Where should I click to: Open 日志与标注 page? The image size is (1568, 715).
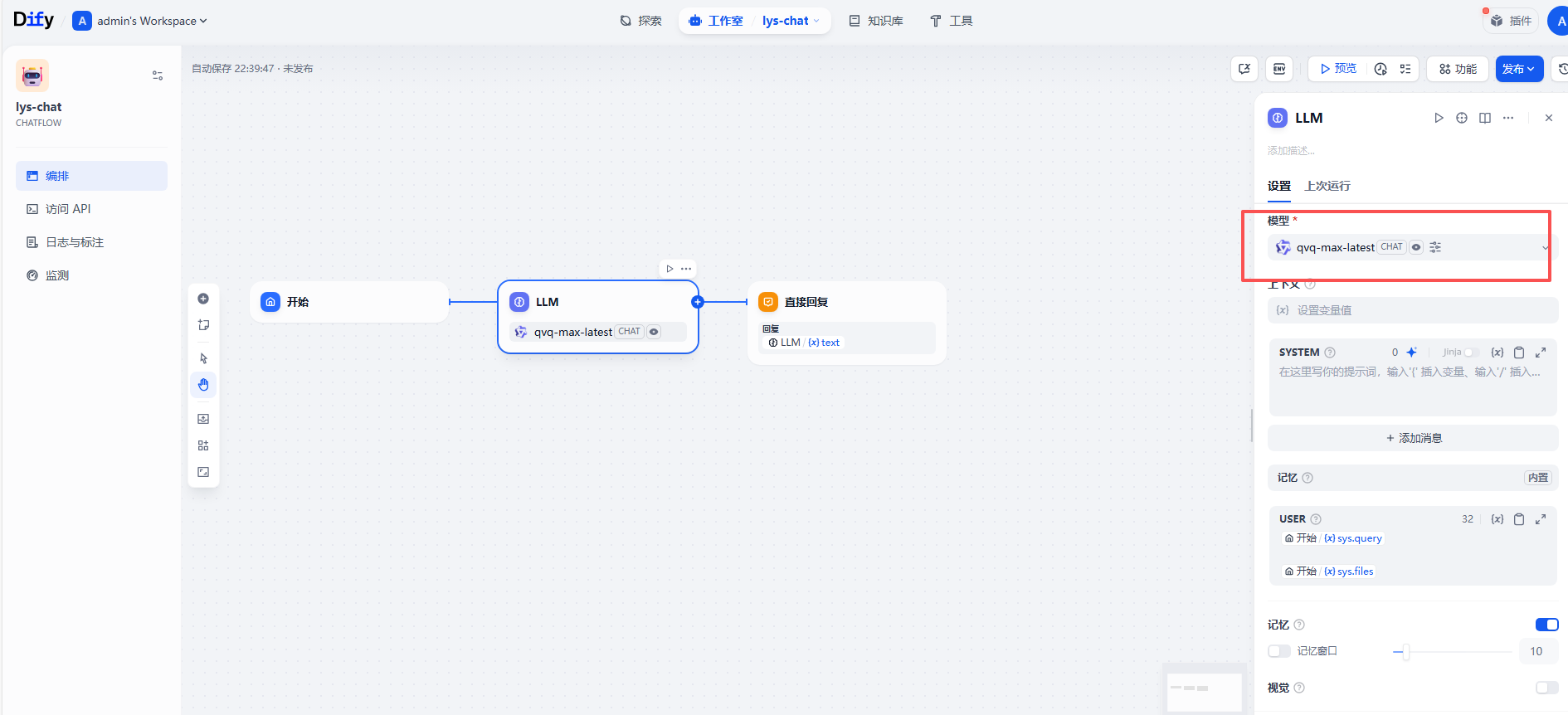(91, 242)
